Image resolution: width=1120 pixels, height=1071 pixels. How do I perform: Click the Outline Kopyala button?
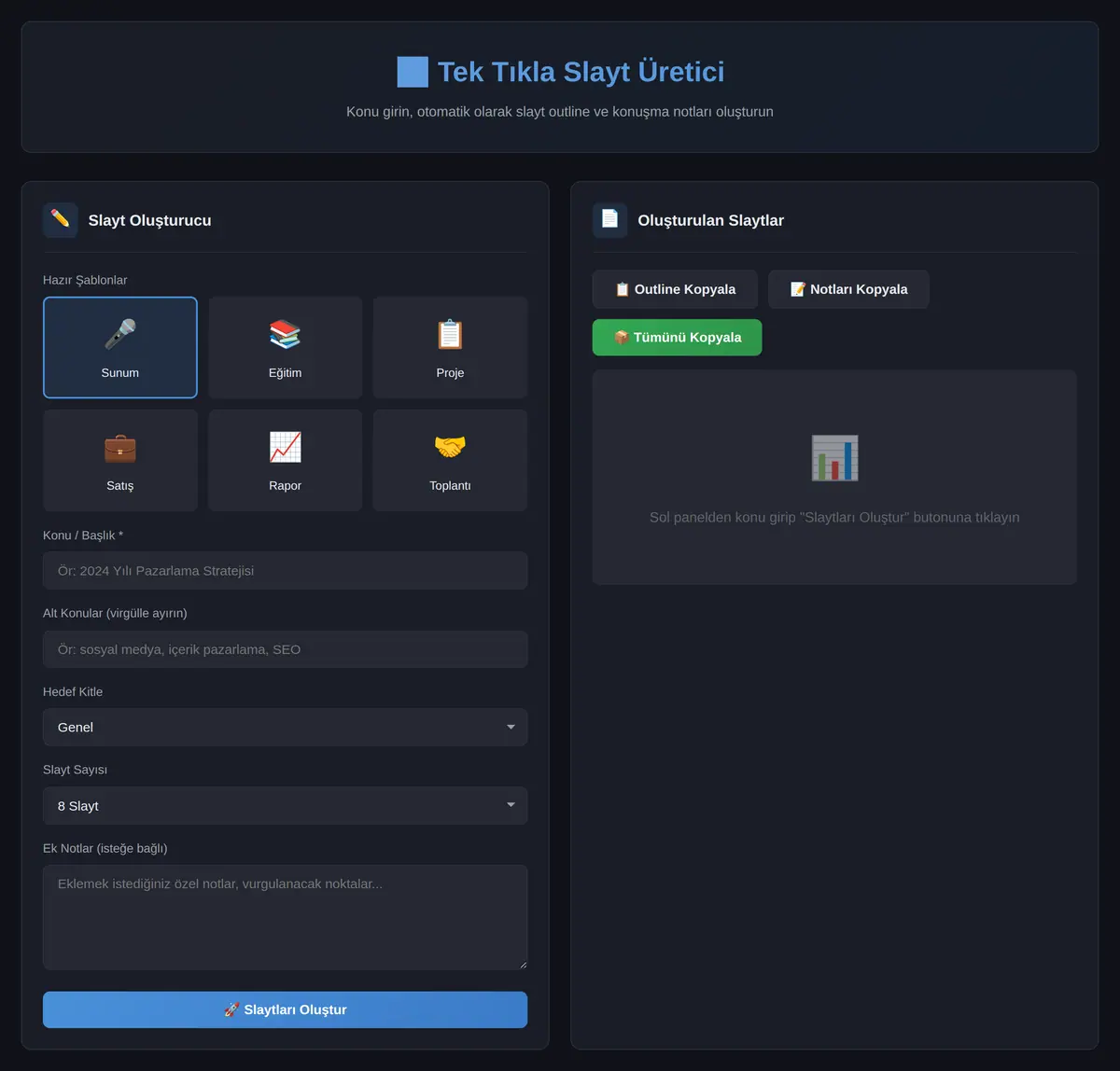[675, 289]
